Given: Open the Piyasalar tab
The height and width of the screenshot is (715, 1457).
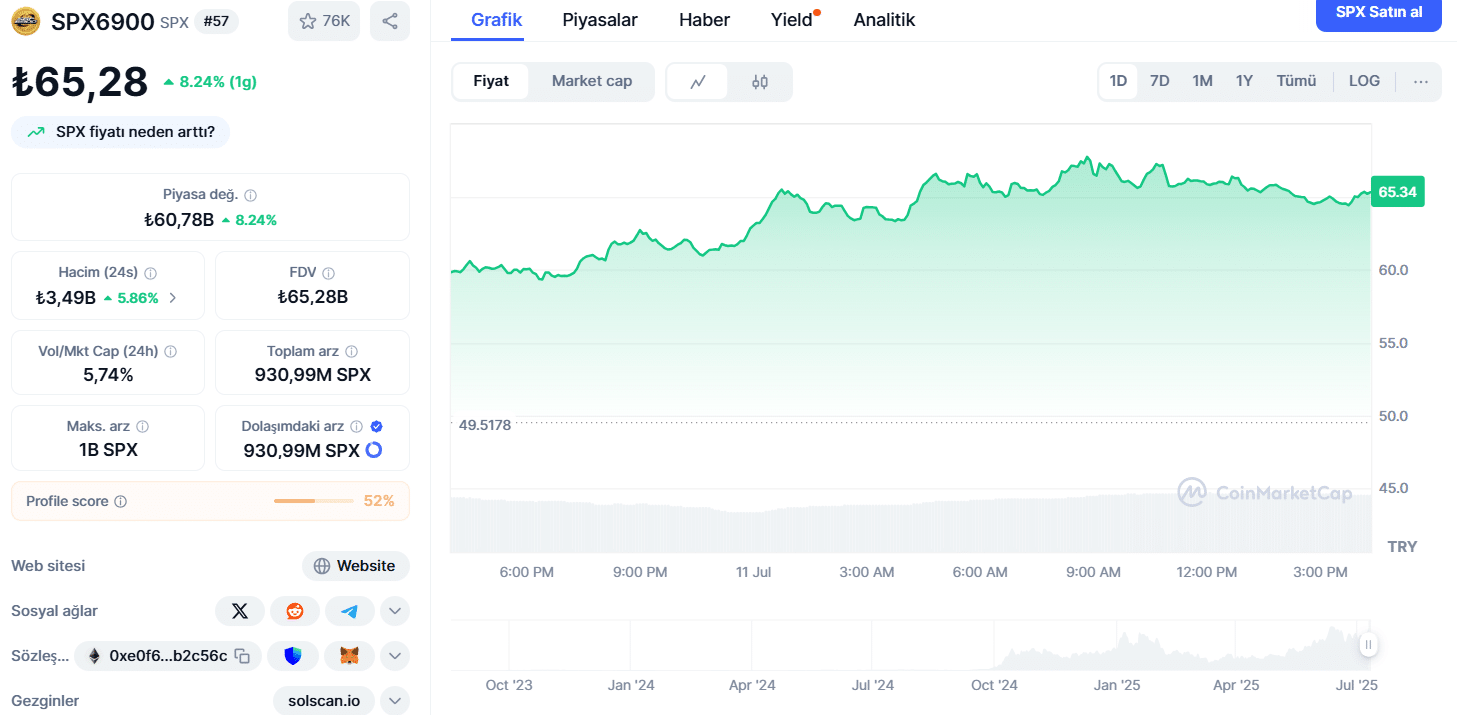Looking at the screenshot, I should click(x=600, y=20).
